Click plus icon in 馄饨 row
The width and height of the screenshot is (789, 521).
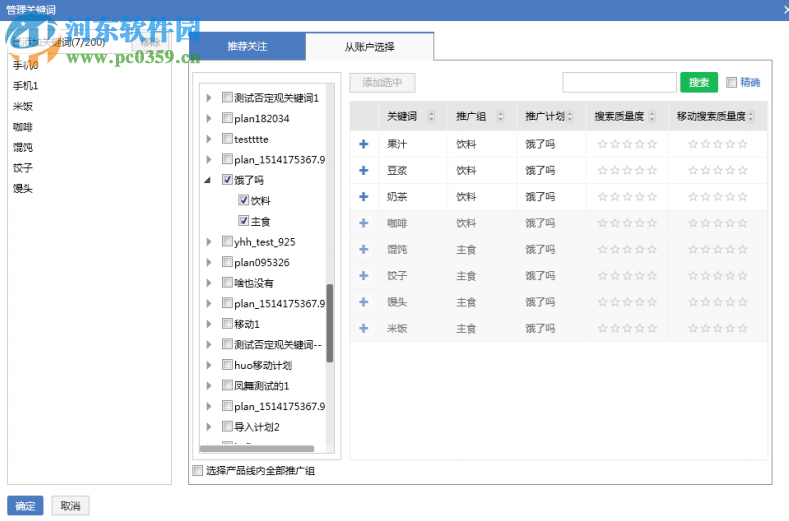(363, 249)
